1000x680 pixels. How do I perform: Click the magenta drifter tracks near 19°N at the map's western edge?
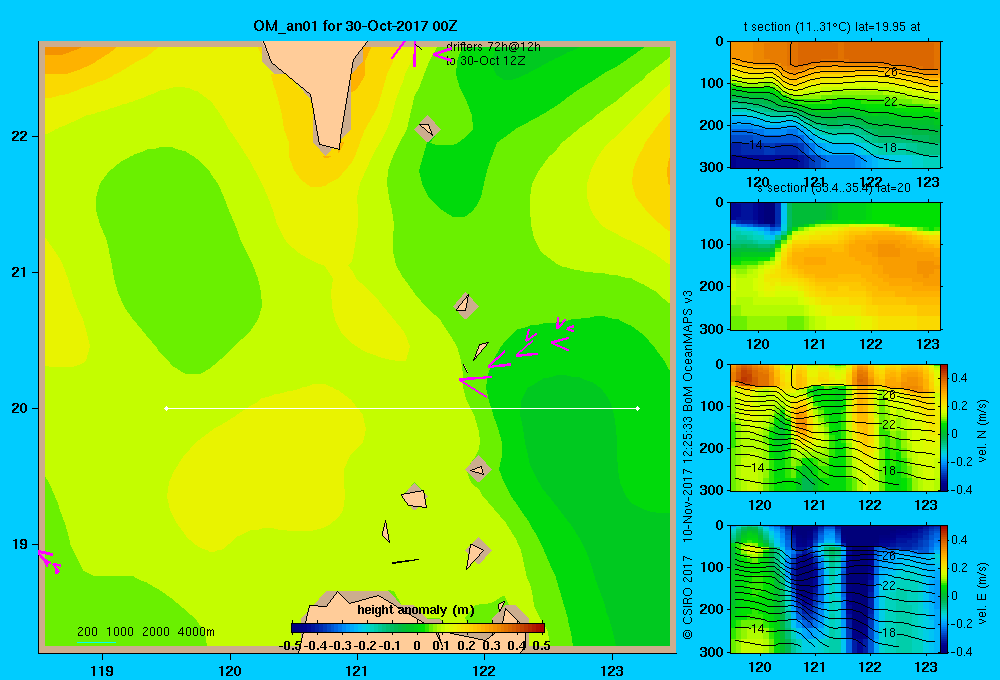pyautogui.click(x=49, y=561)
